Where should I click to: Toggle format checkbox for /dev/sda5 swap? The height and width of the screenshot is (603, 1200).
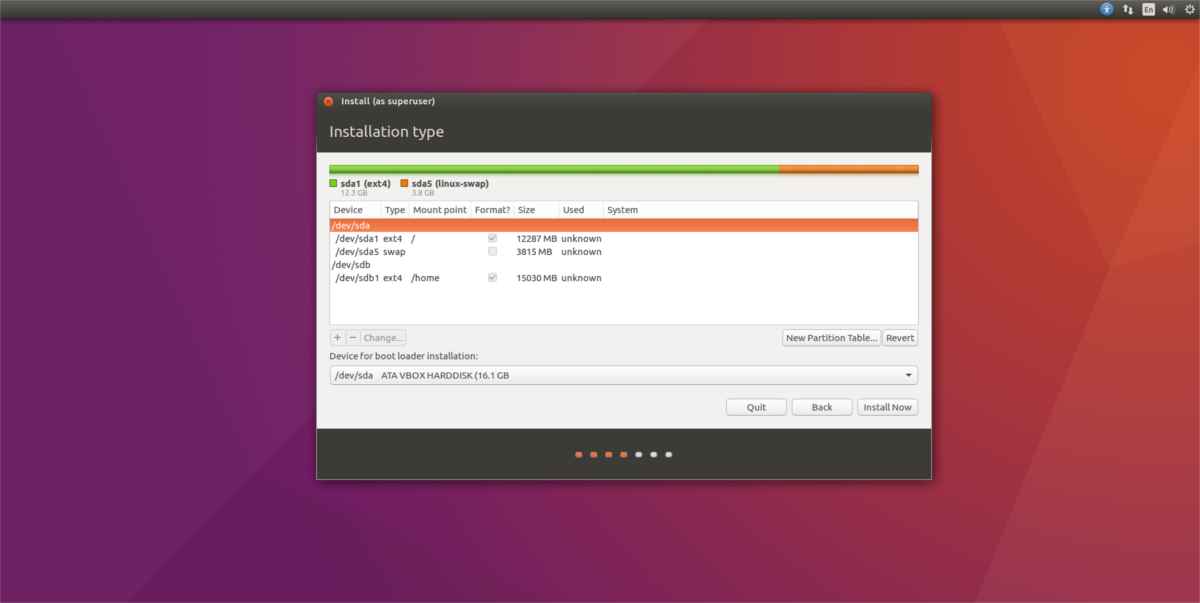(492, 252)
